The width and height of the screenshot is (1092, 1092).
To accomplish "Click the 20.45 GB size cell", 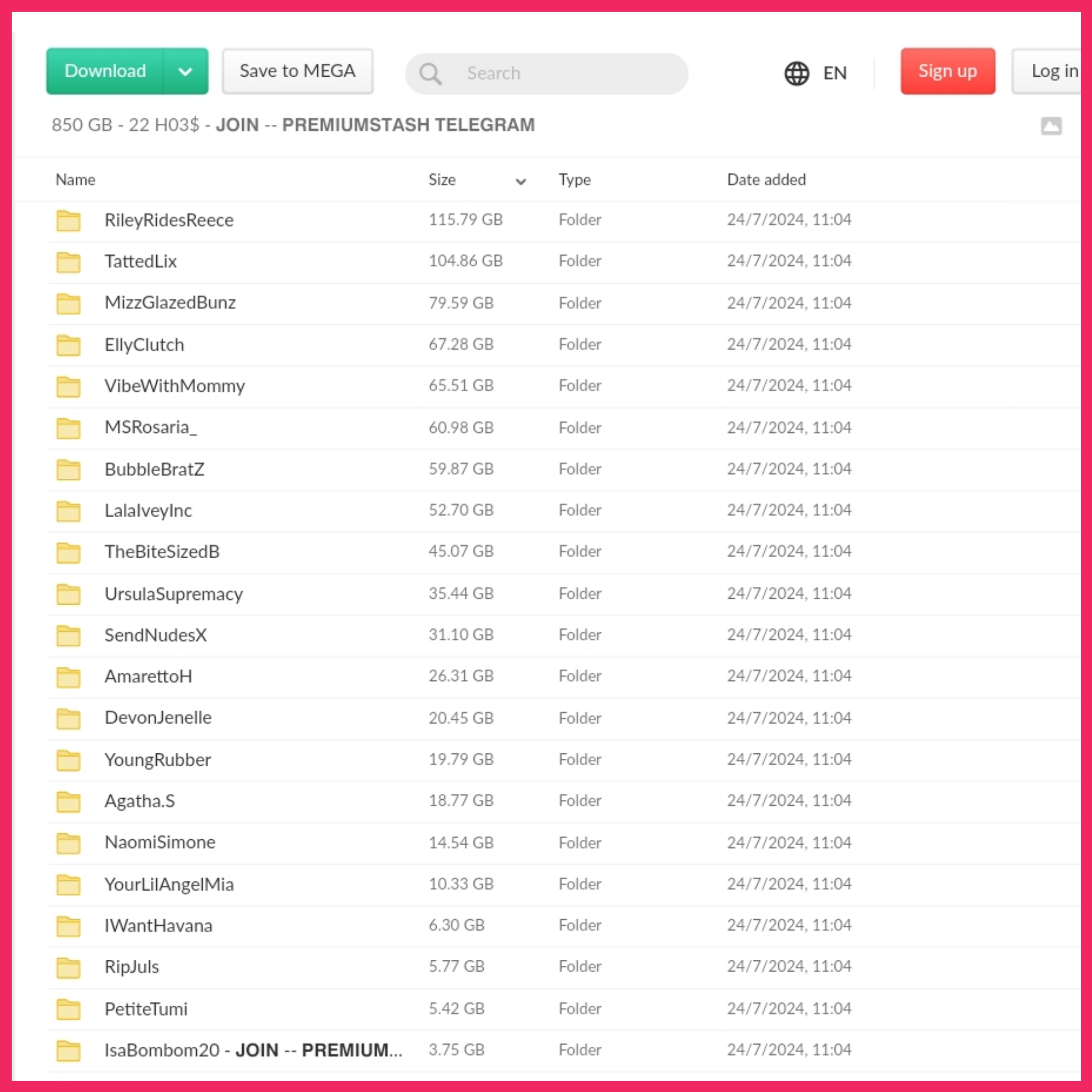I will [461, 718].
